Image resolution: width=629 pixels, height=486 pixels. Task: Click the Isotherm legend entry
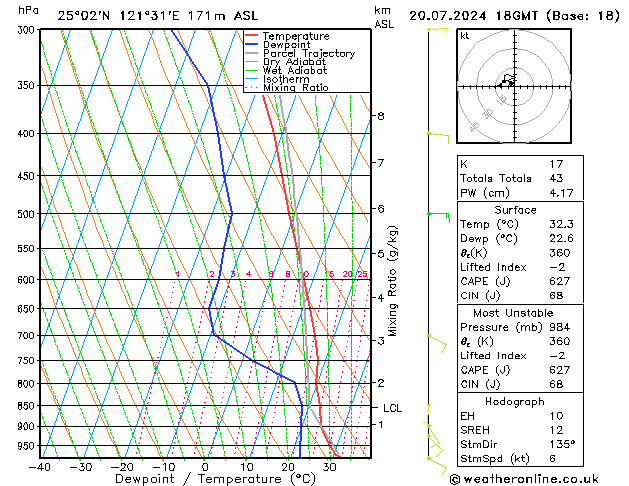[x=286, y=79]
